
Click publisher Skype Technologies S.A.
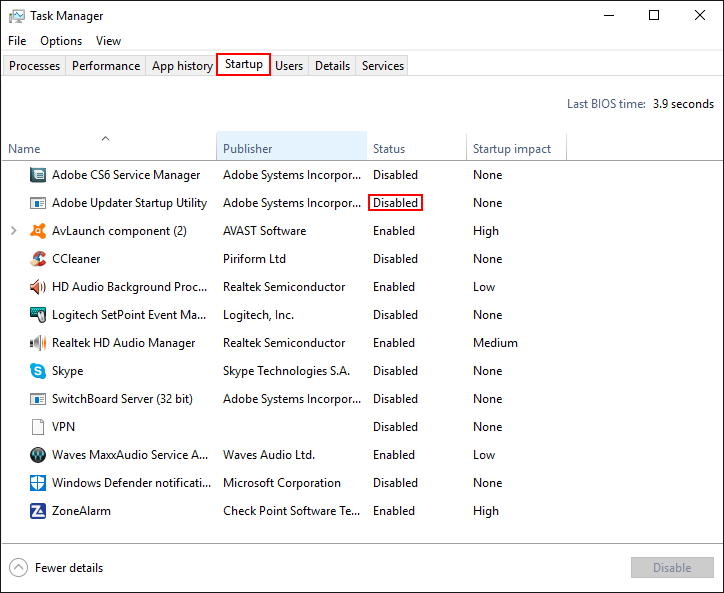point(286,371)
